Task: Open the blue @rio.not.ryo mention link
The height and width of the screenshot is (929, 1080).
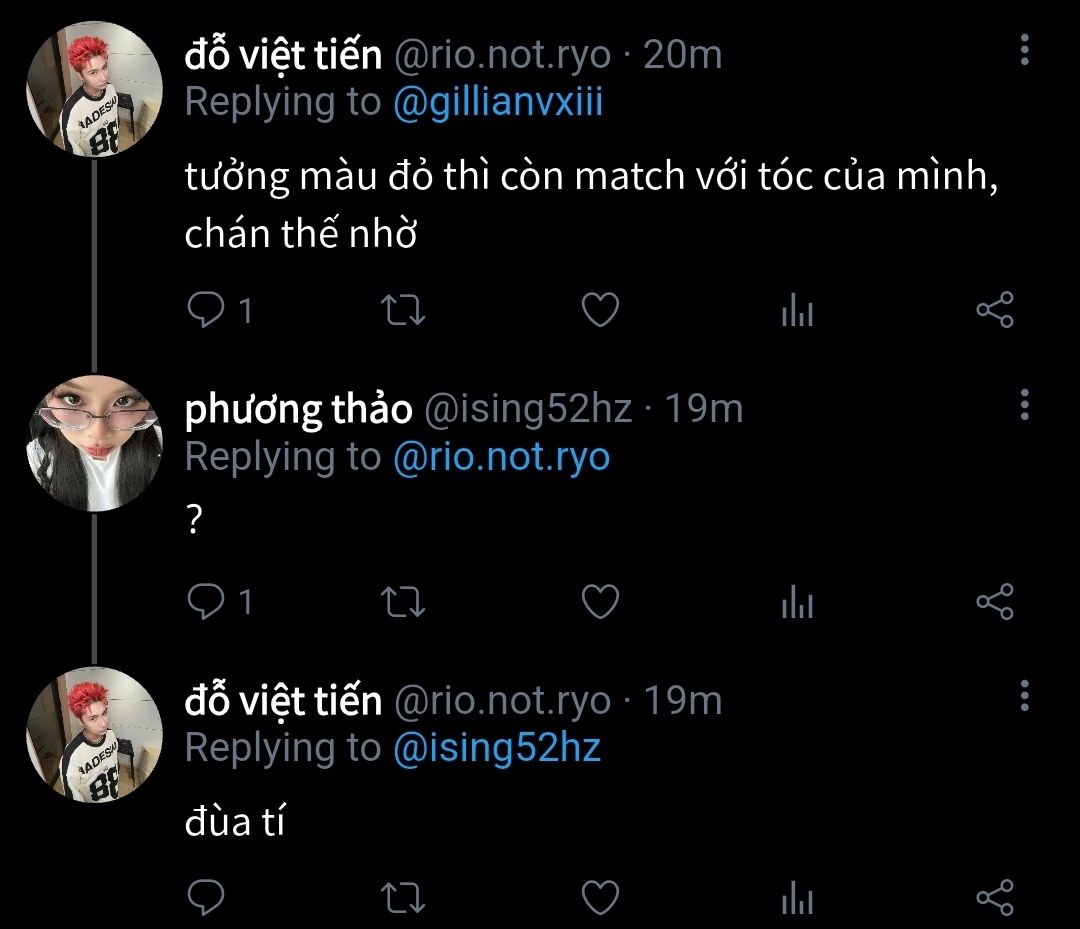Action: (x=501, y=457)
